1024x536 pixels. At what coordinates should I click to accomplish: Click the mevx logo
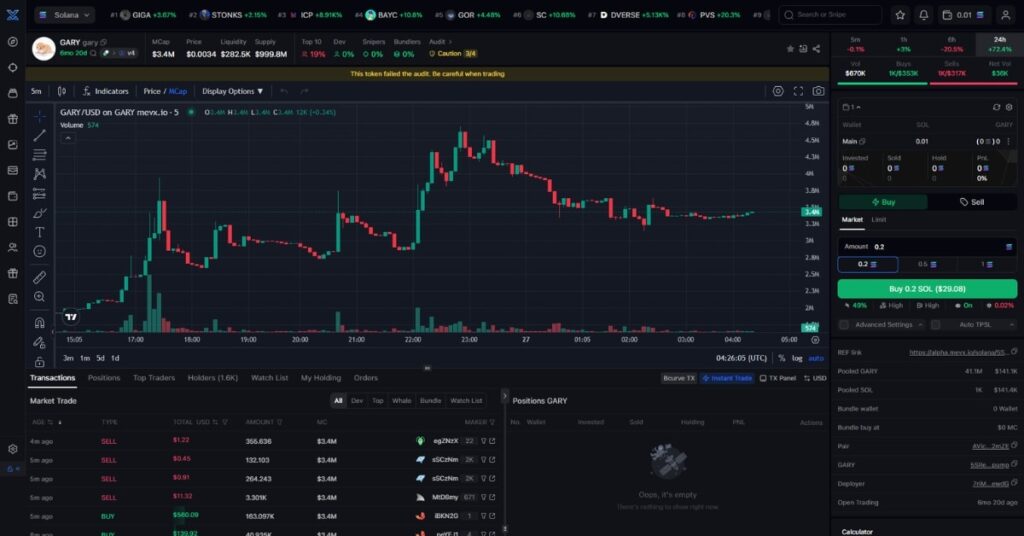coord(12,14)
